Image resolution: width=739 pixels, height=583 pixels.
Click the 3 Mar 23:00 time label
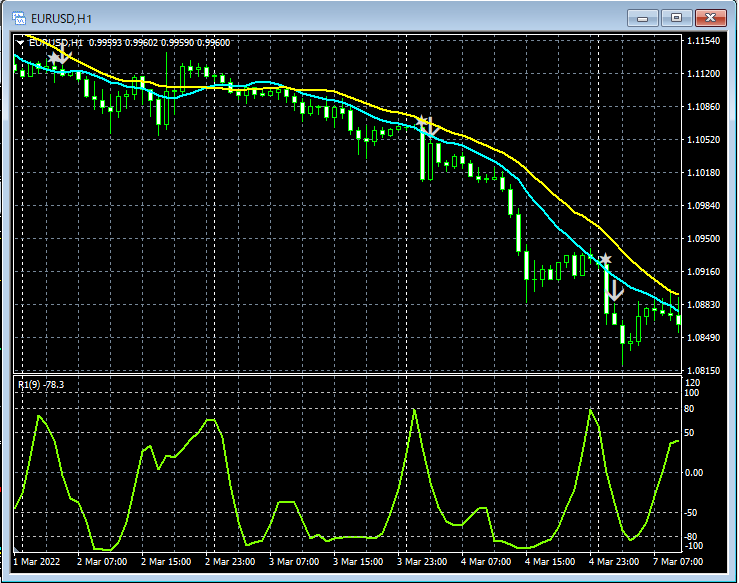pyautogui.click(x=422, y=562)
